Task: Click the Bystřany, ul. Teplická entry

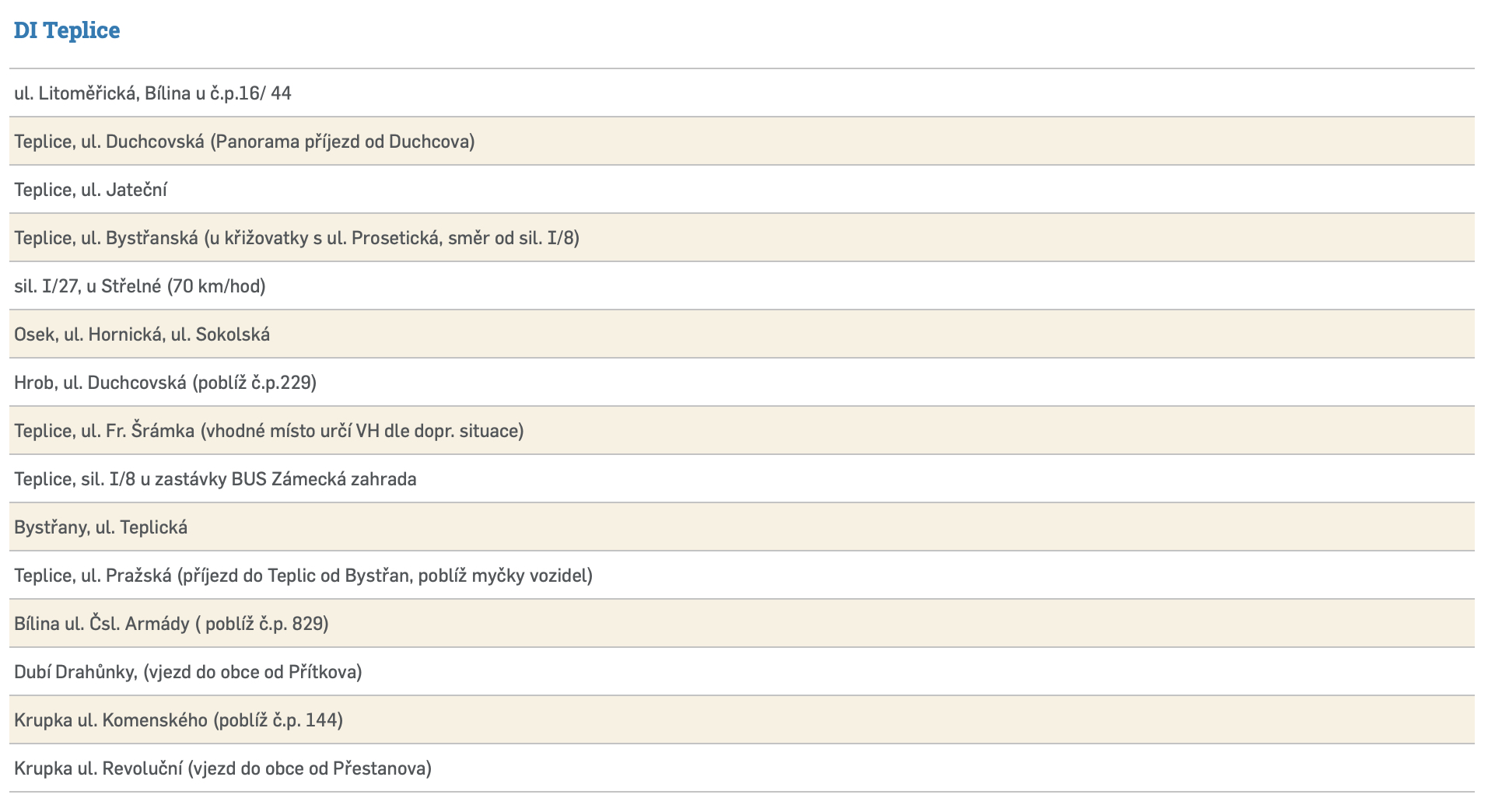Action: (101, 527)
